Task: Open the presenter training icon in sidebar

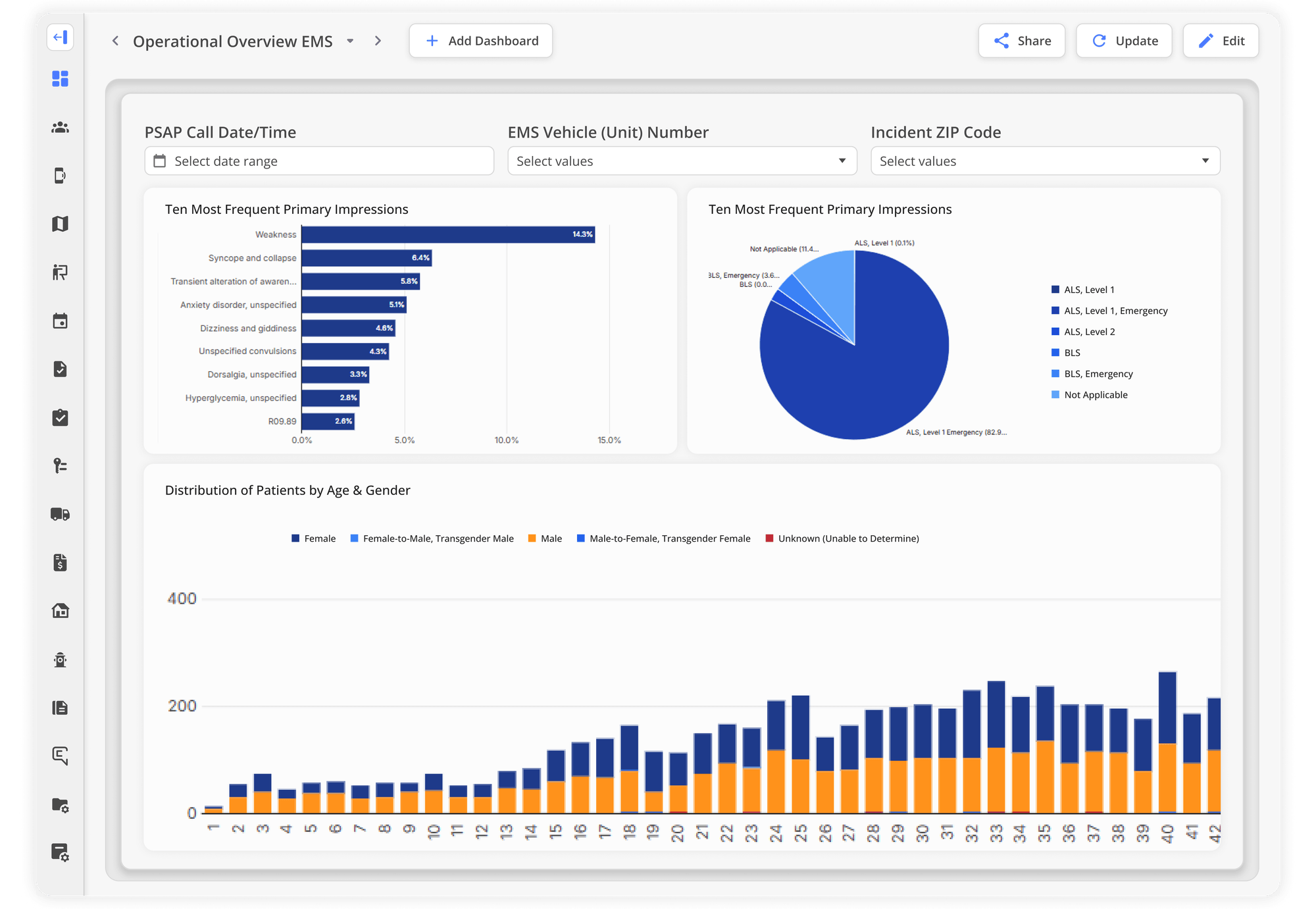Action: pos(60,273)
